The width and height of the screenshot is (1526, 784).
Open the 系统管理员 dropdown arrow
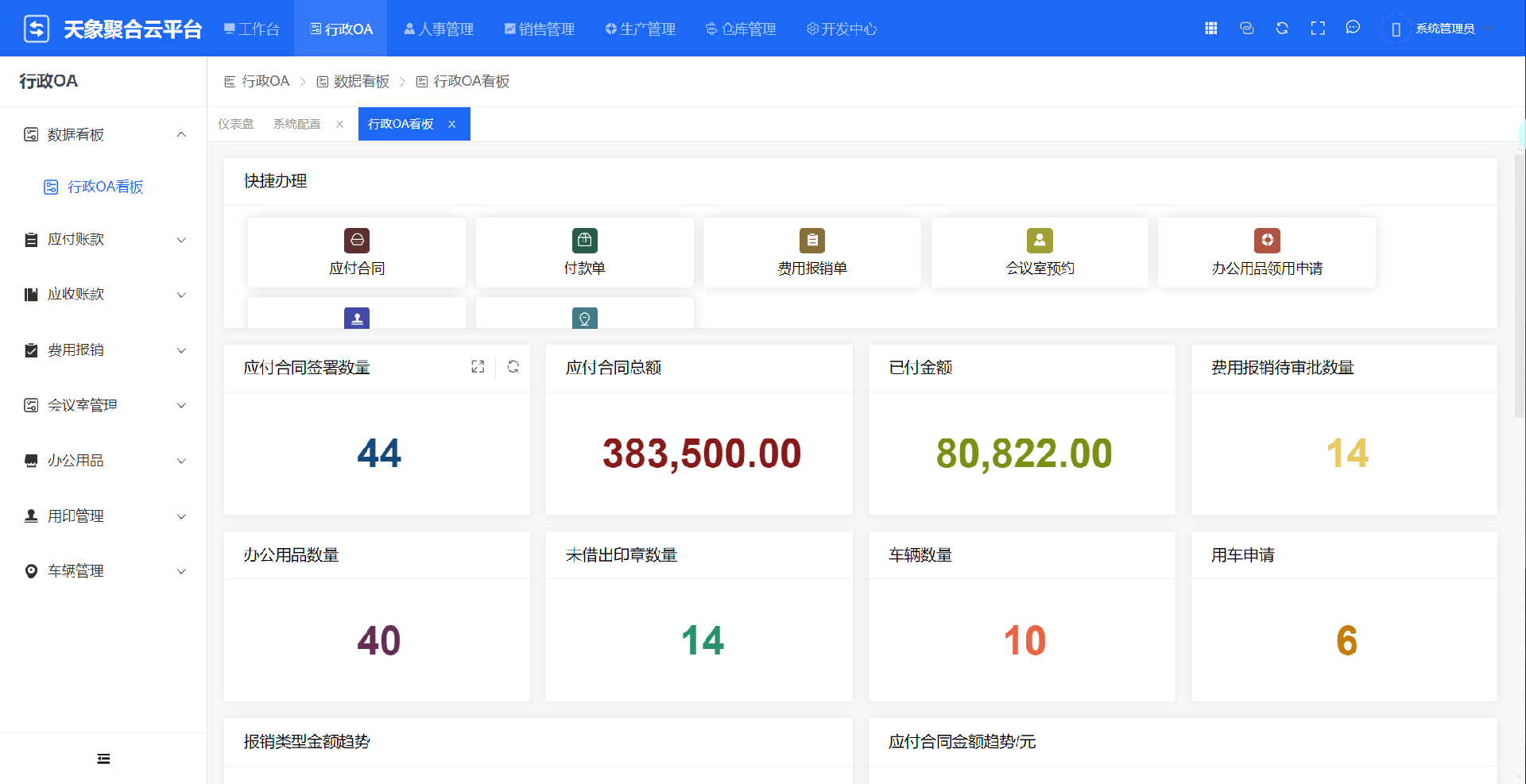(x=1489, y=29)
